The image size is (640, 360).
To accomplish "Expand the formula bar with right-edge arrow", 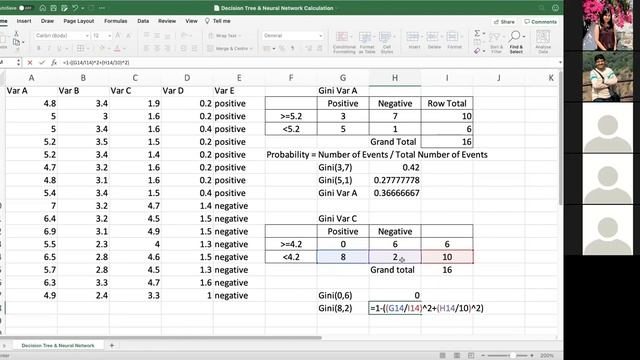I will coord(560,62).
